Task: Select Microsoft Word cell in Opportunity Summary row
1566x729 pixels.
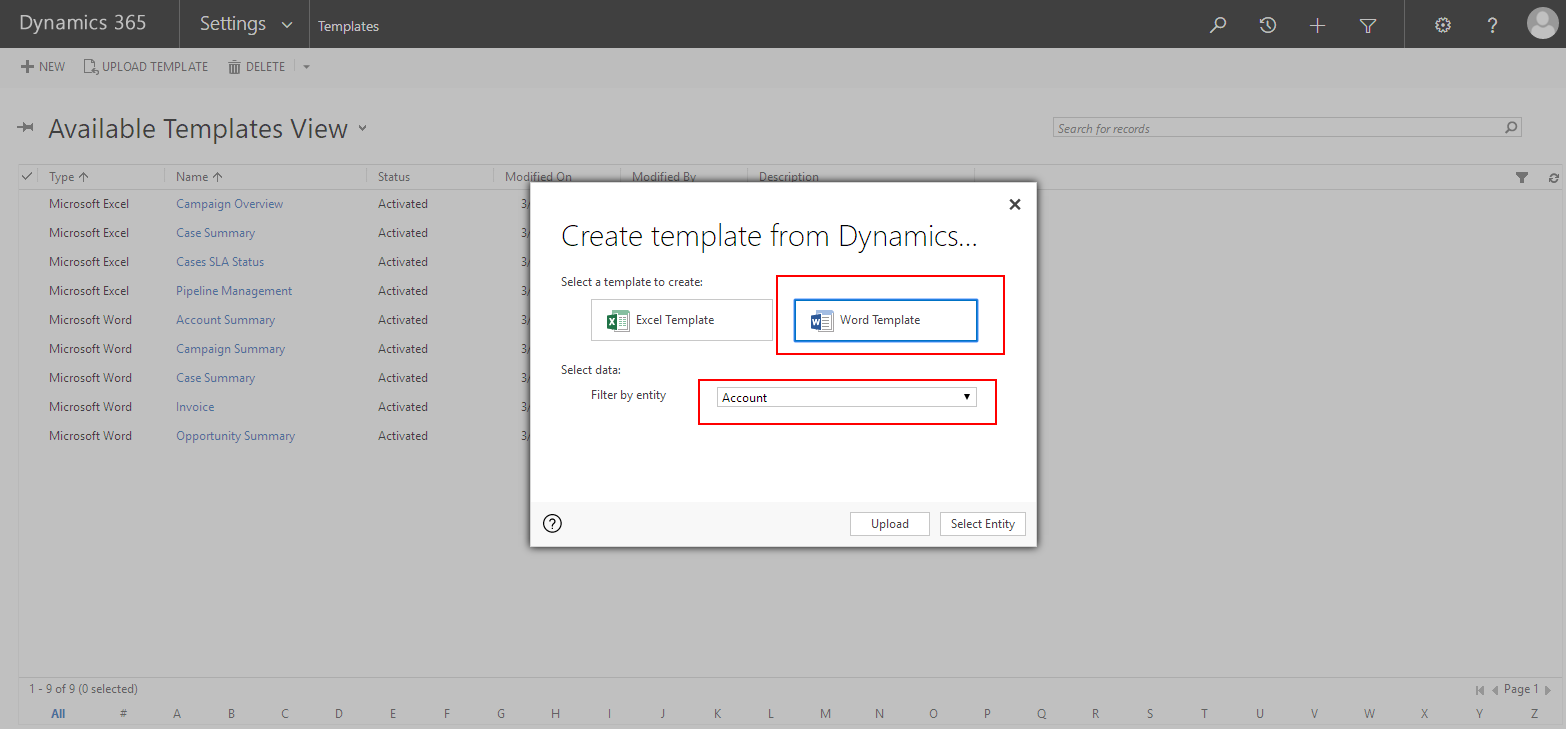Action: click(x=90, y=436)
